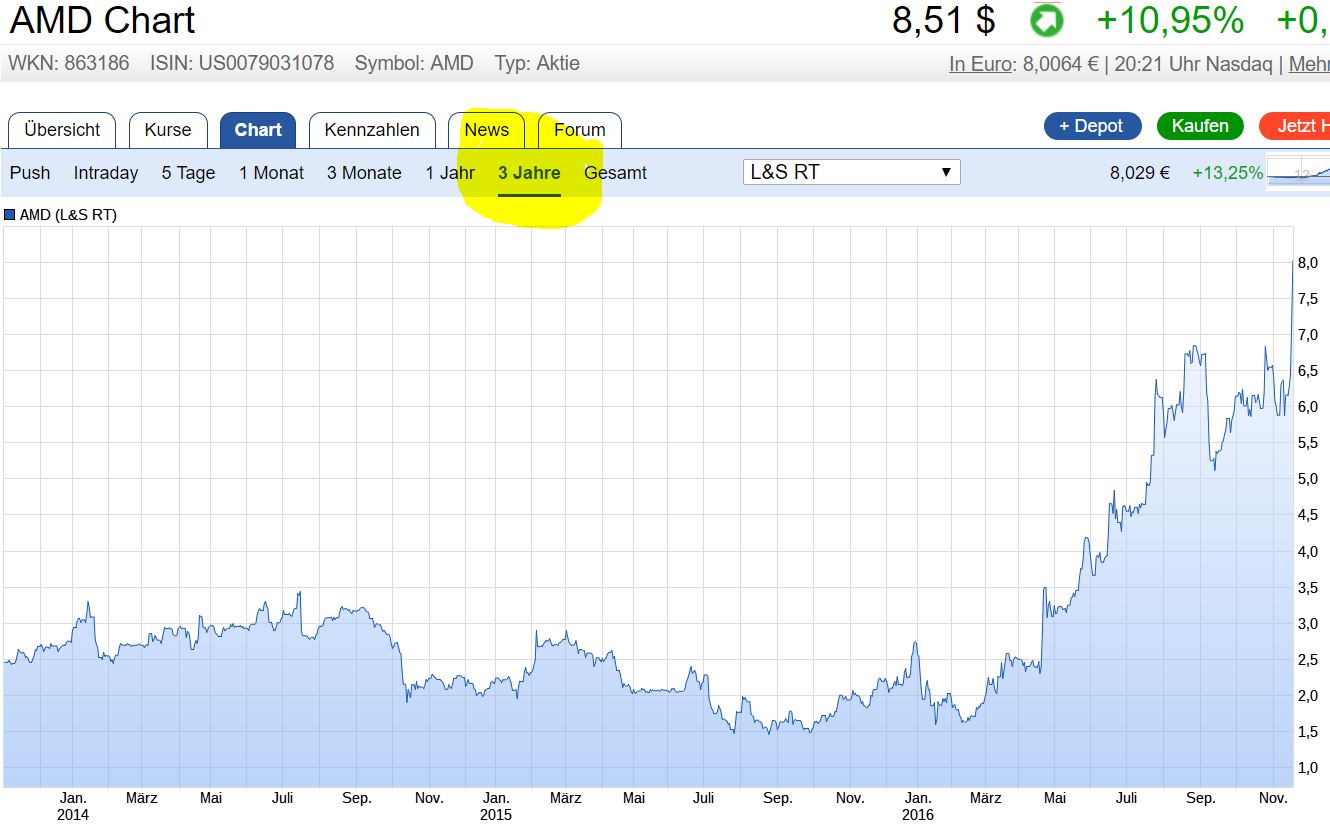Show the Gesamt chart range
This screenshot has height=827, width=1330.
pyautogui.click(x=615, y=173)
